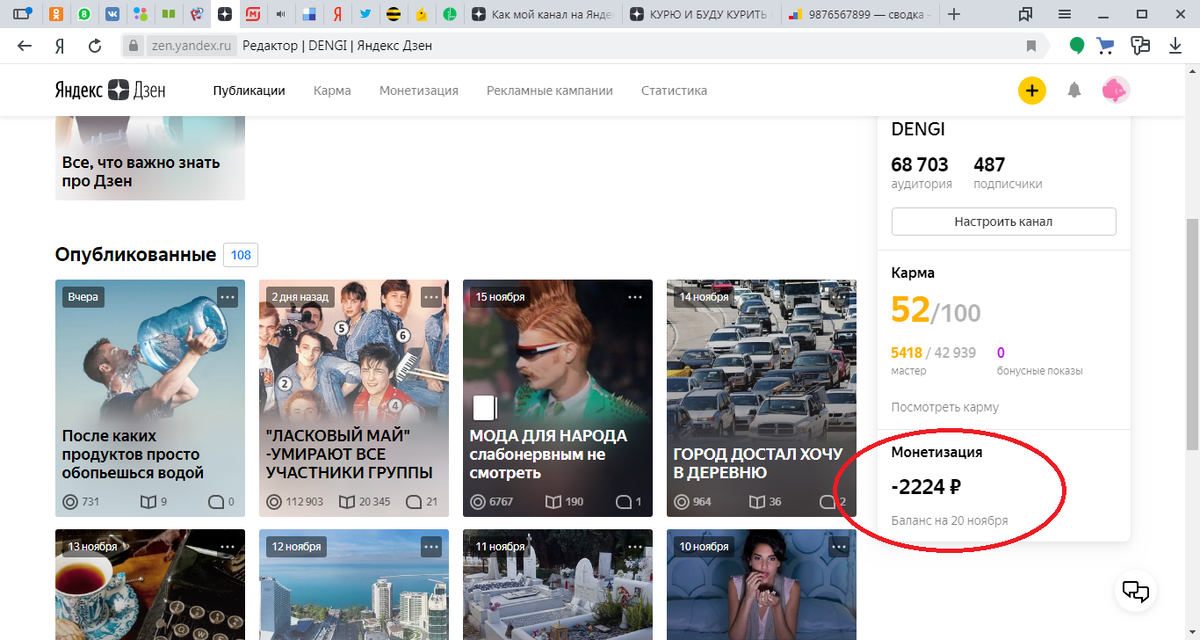Open new browser tab with plus
The width and height of the screenshot is (1200, 640).
954,15
